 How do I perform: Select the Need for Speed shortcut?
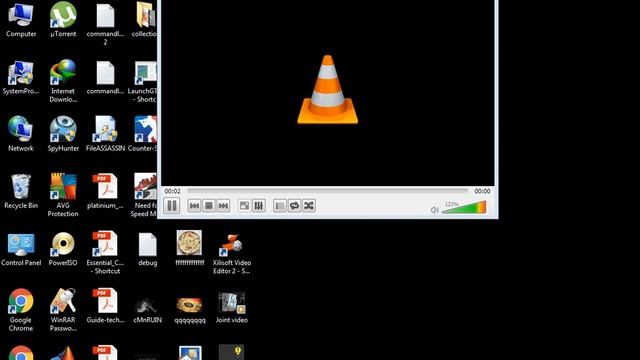click(x=144, y=195)
